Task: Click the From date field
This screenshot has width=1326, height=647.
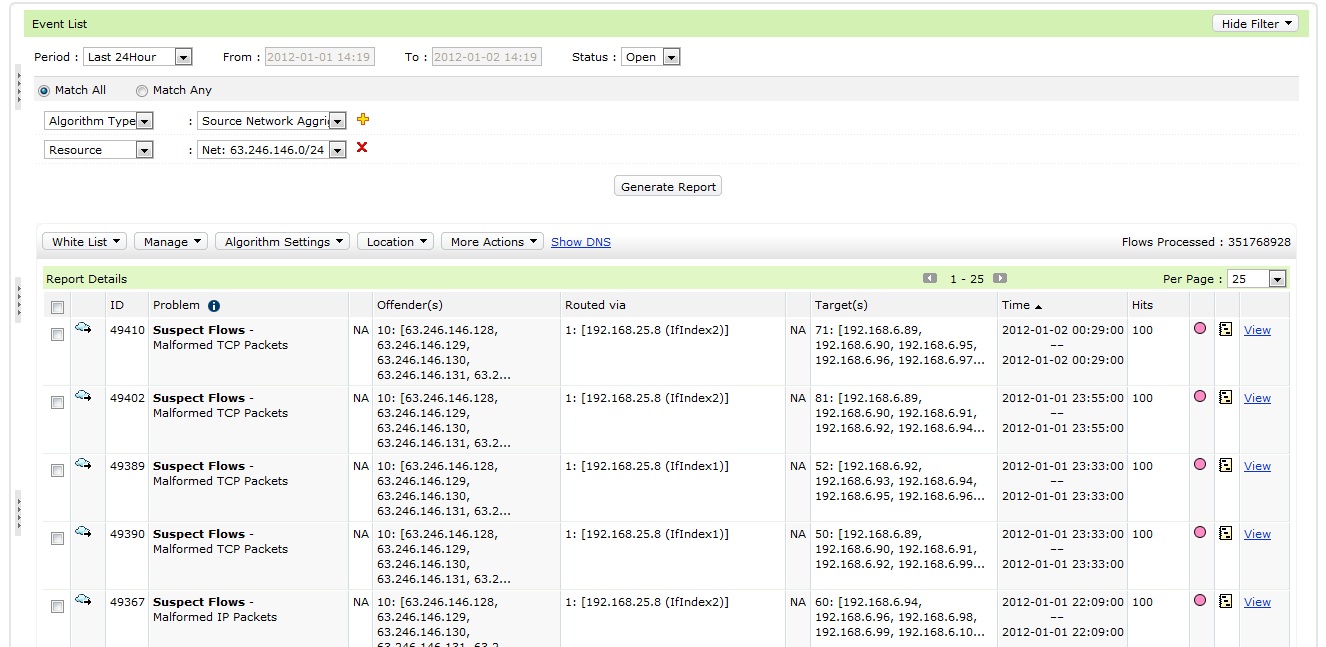Action: click(320, 57)
